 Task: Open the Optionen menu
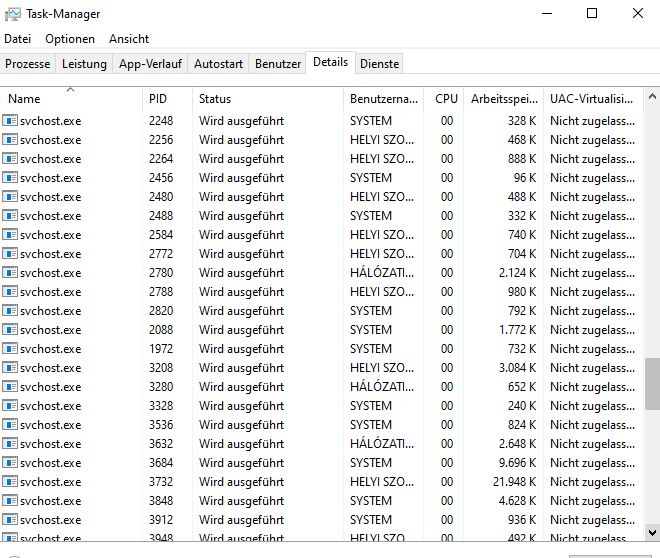pyautogui.click(x=70, y=39)
